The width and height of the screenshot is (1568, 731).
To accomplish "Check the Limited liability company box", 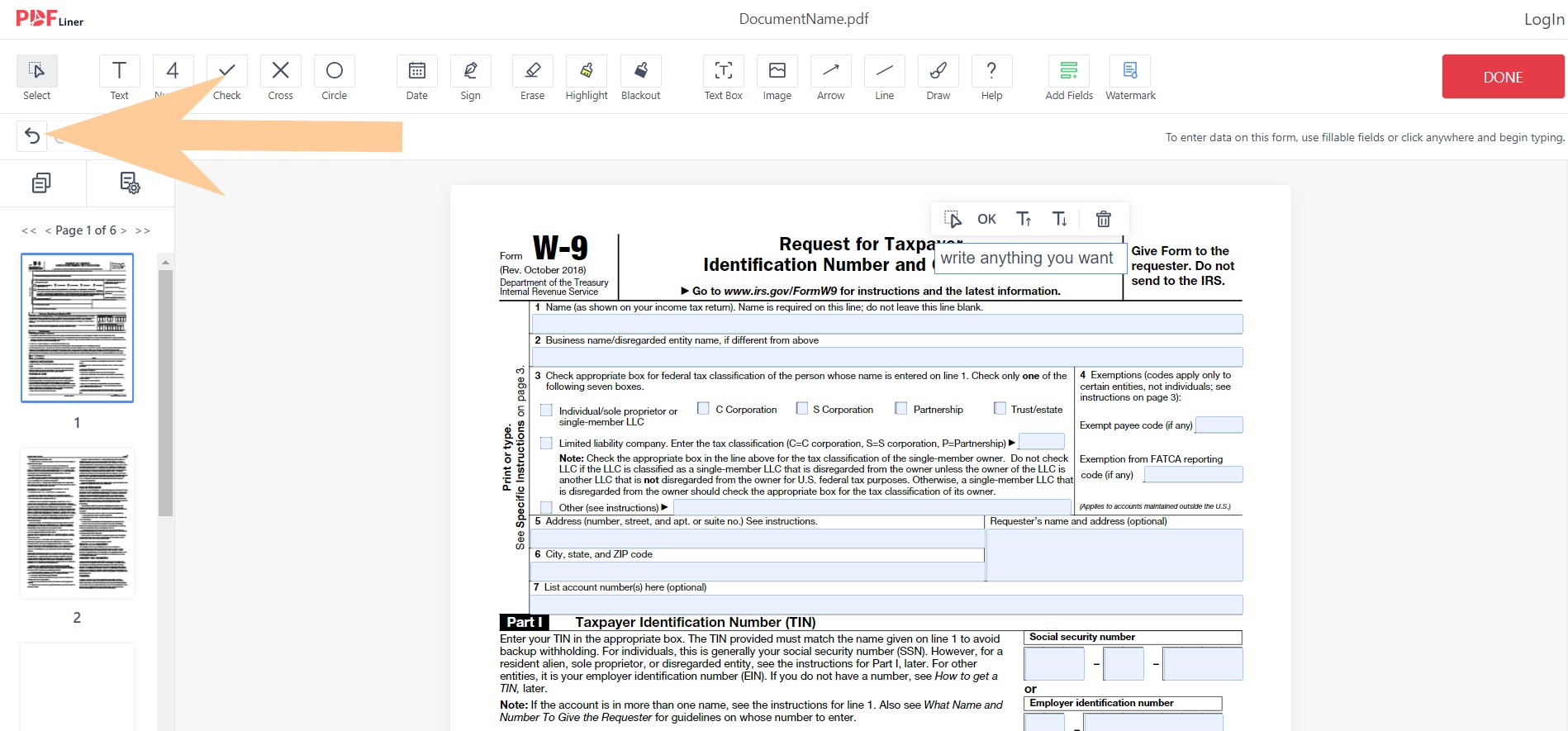I will [546, 443].
